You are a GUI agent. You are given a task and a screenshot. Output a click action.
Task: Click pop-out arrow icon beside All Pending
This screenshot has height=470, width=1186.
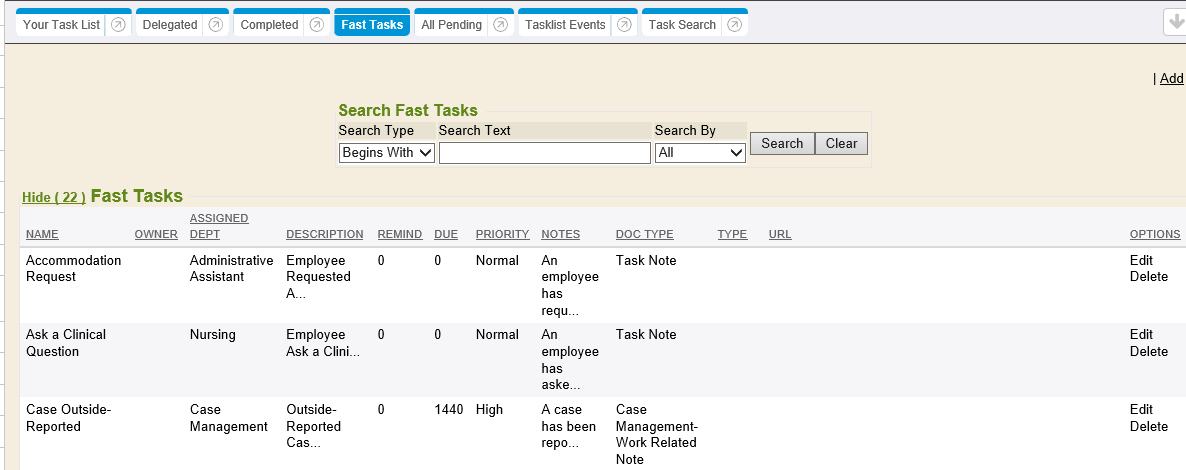point(500,25)
